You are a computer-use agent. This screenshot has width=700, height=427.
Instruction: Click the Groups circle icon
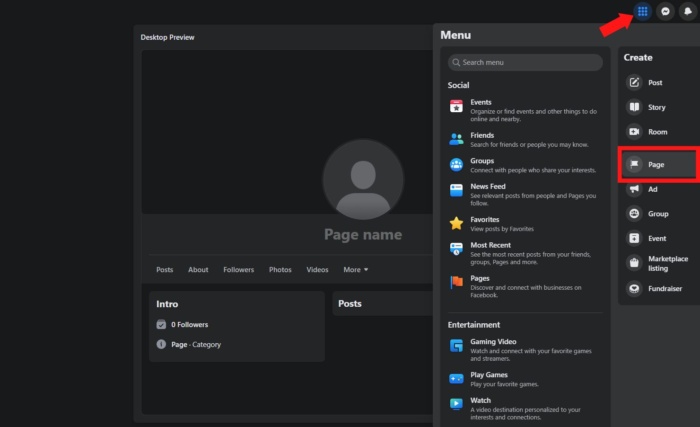(x=456, y=164)
